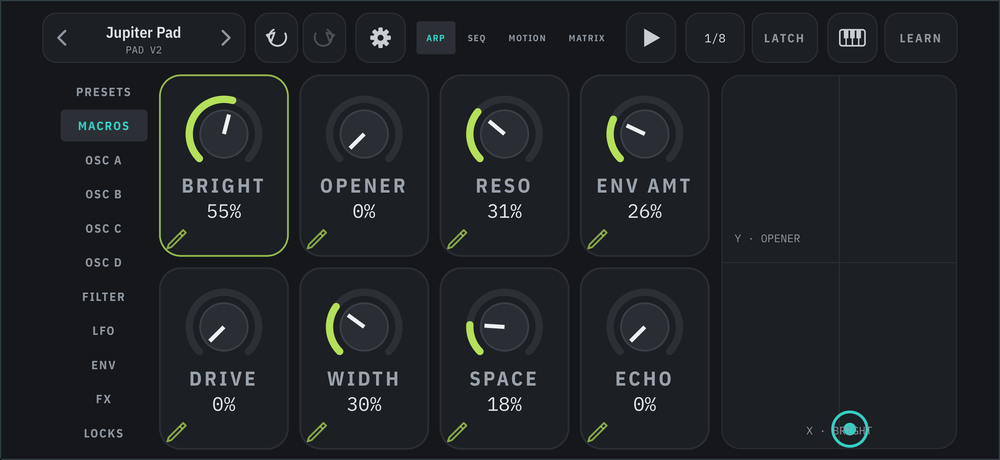The height and width of the screenshot is (460, 1000).
Task: Edit the WIDTH macro via its pencil icon
Action: pyautogui.click(x=317, y=433)
